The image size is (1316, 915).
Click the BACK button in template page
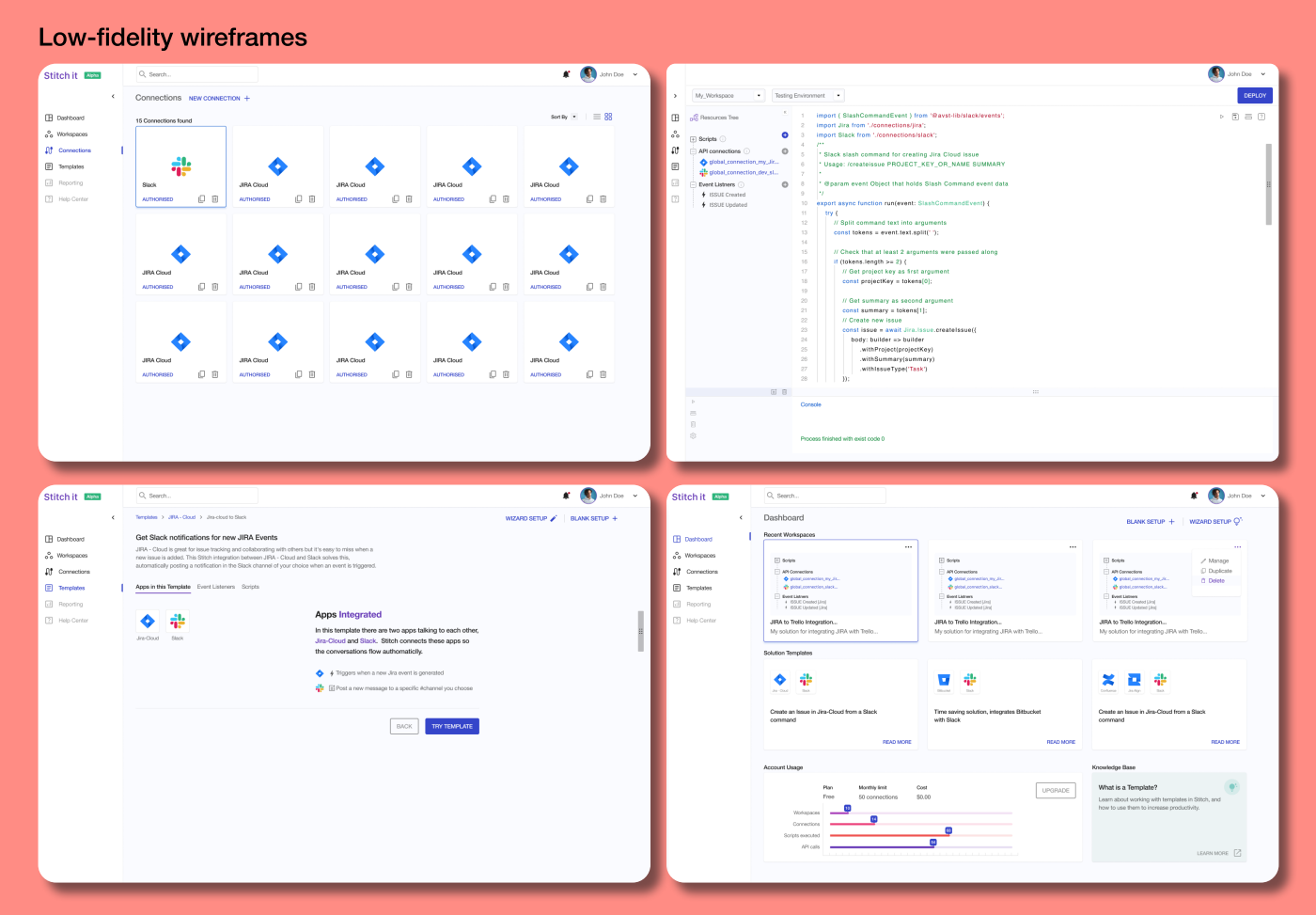point(404,726)
